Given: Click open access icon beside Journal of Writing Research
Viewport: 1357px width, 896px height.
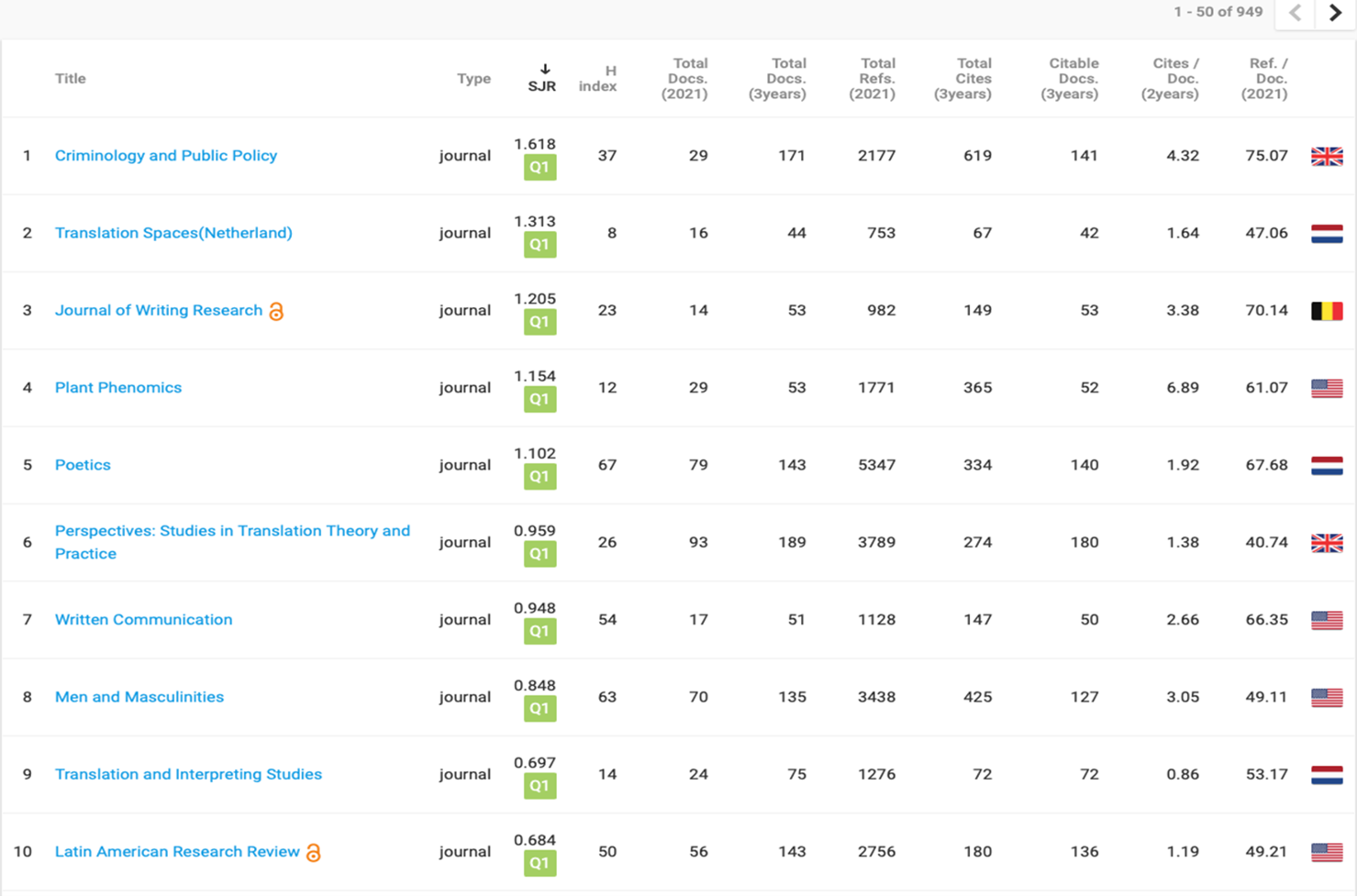Looking at the screenshot, I should (276, 312).
